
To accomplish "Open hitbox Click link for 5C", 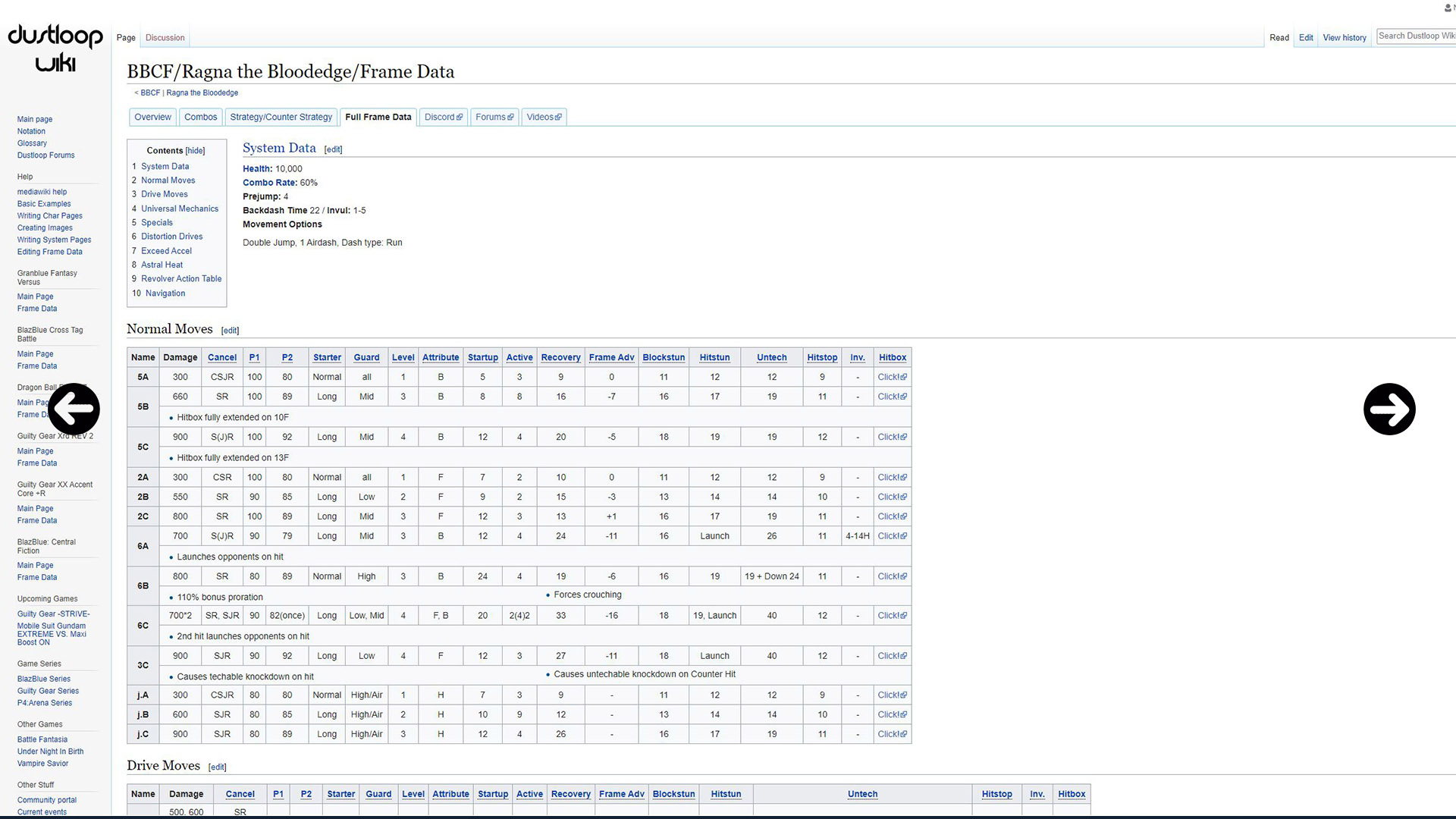I will pos(892,437).
